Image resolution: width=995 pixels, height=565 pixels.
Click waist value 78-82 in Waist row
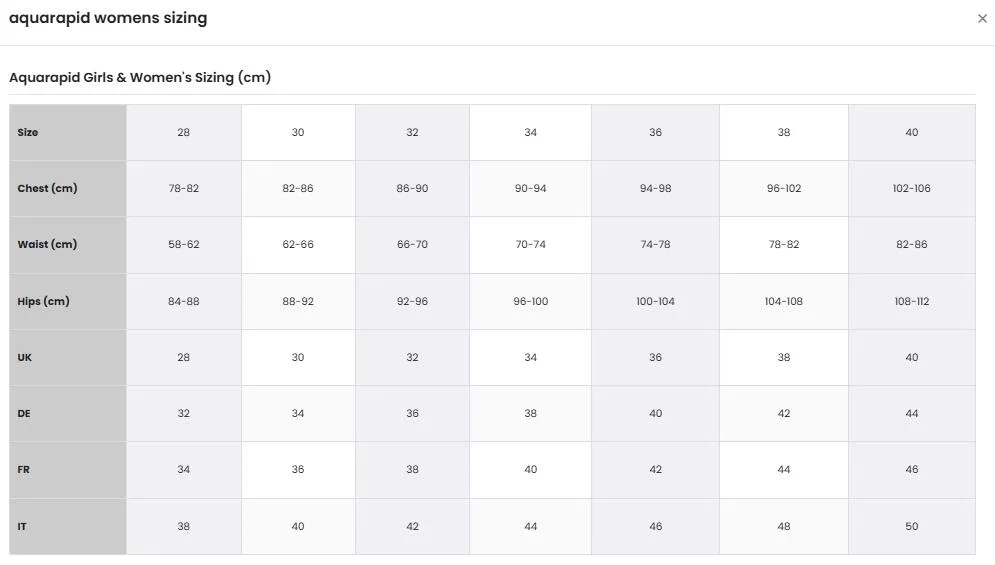pos(784,244)
